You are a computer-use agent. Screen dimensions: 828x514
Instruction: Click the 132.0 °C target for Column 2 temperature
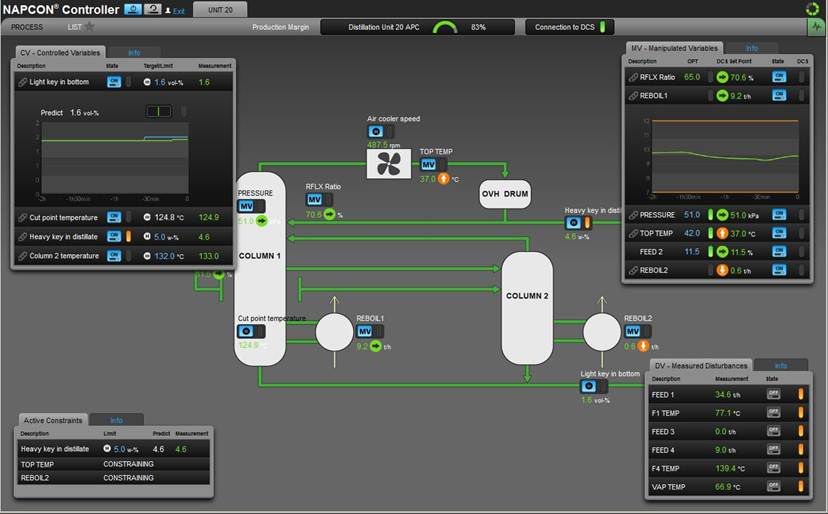point(169,256)
